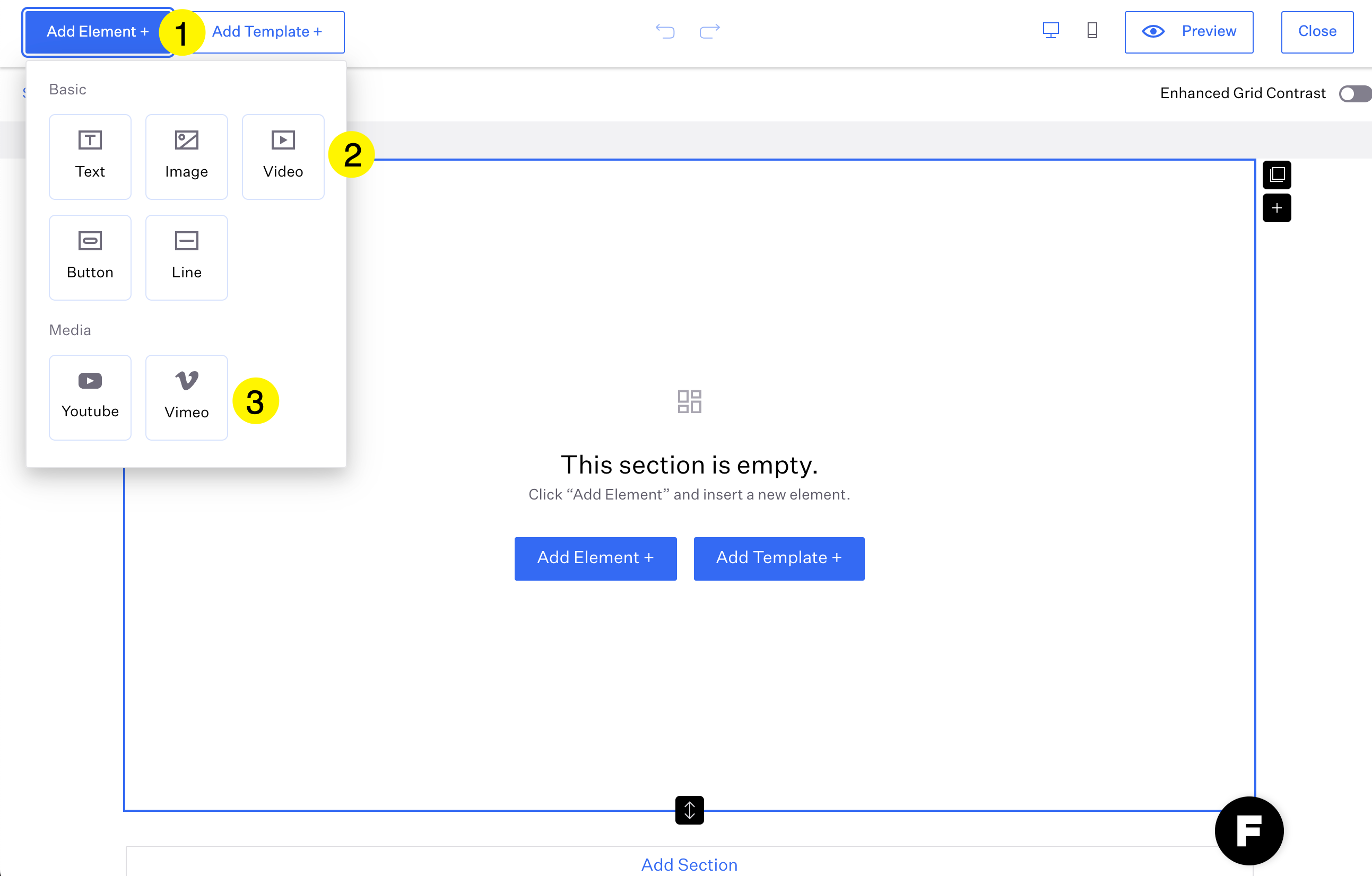Switch to mobile view icon

click(1092, 31)
